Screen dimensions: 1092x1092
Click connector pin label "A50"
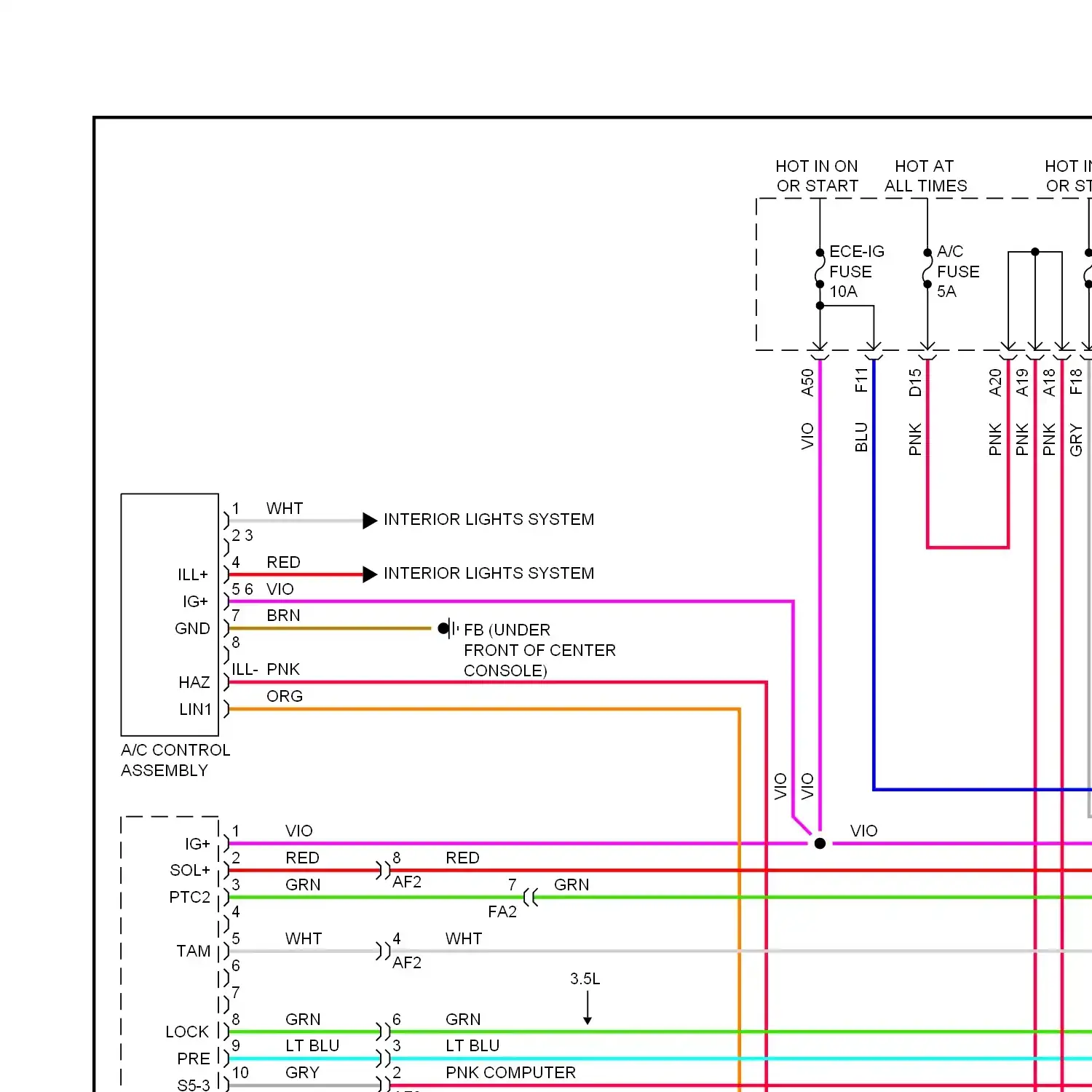[x=807, y=382]
